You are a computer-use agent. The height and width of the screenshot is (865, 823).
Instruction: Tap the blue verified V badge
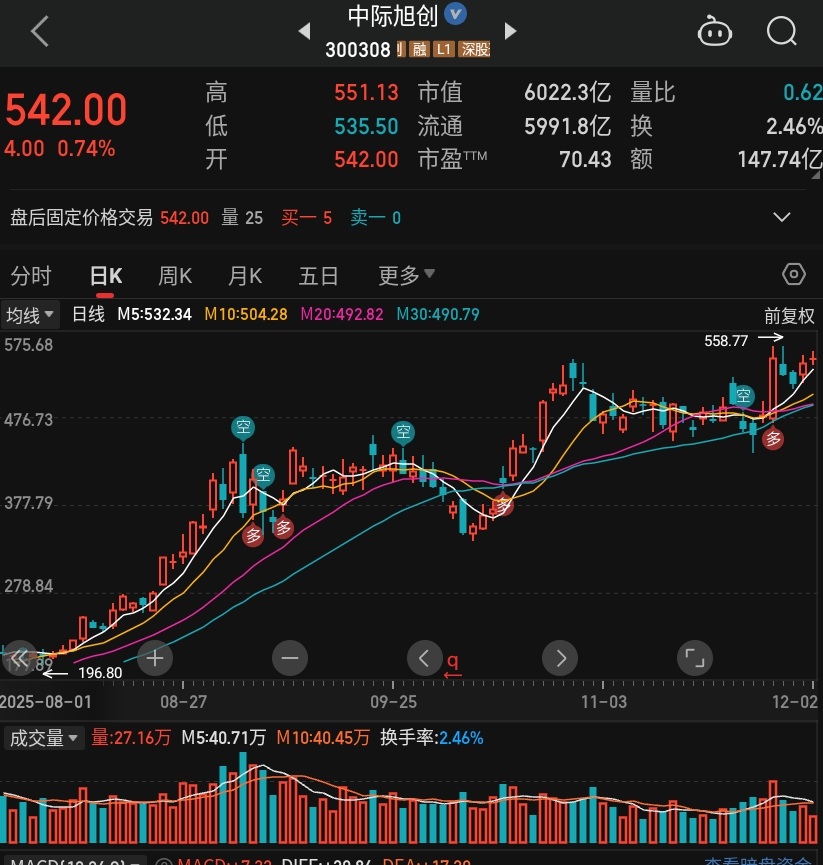456,14
